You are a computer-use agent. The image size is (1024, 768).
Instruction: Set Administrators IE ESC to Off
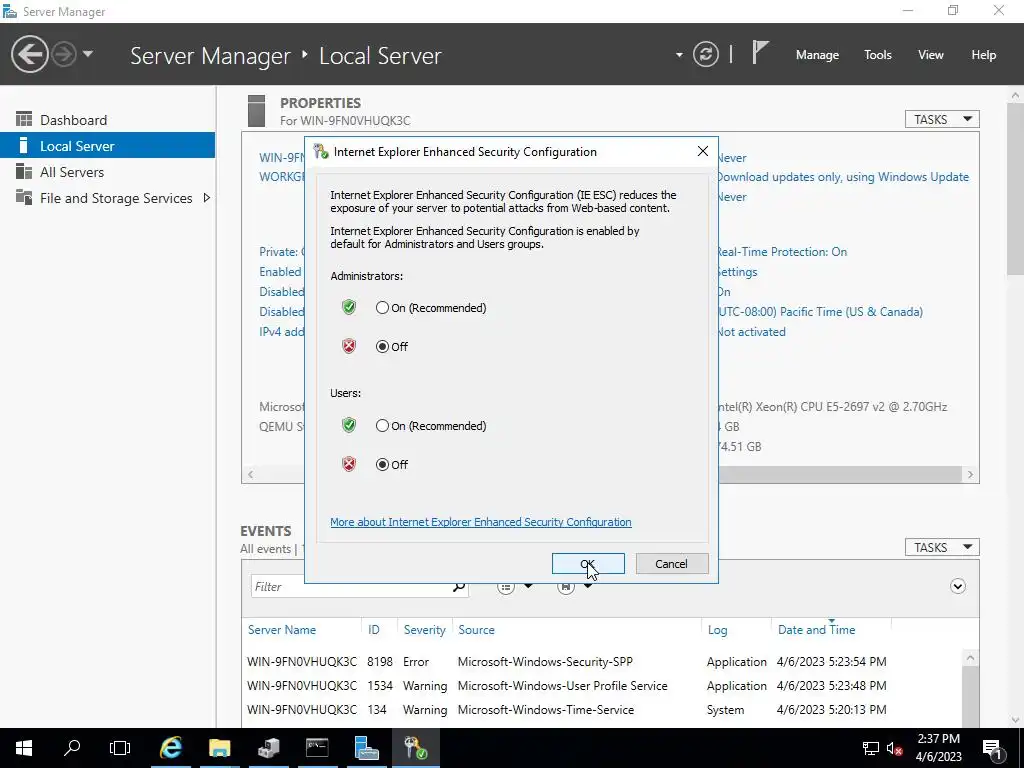[382, 346]
